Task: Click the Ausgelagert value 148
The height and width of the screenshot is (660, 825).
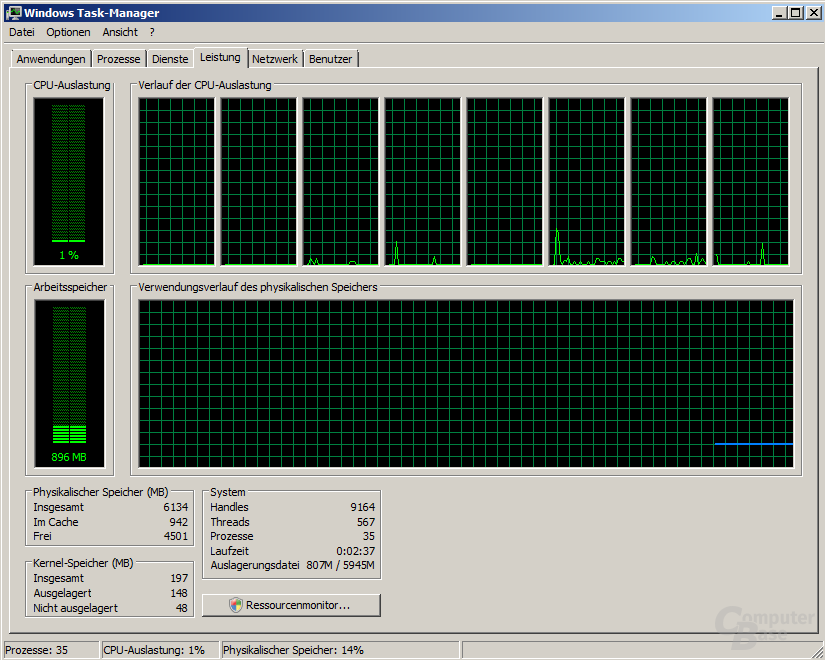Action: [179, 593]
